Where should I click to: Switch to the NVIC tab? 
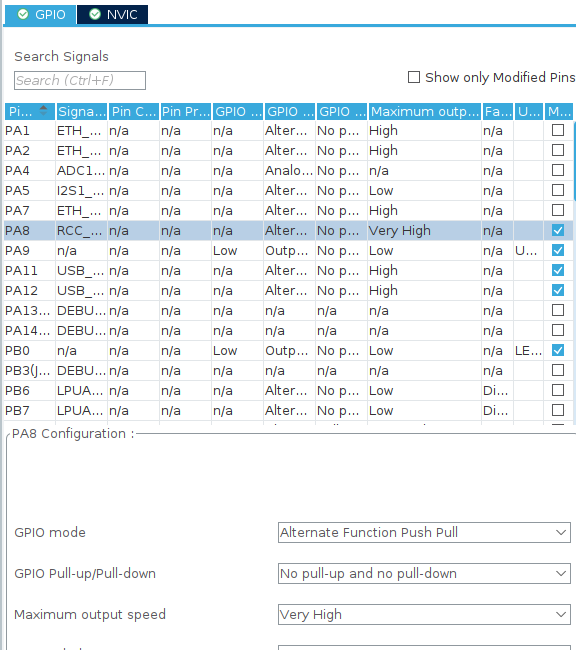point(112,15)
